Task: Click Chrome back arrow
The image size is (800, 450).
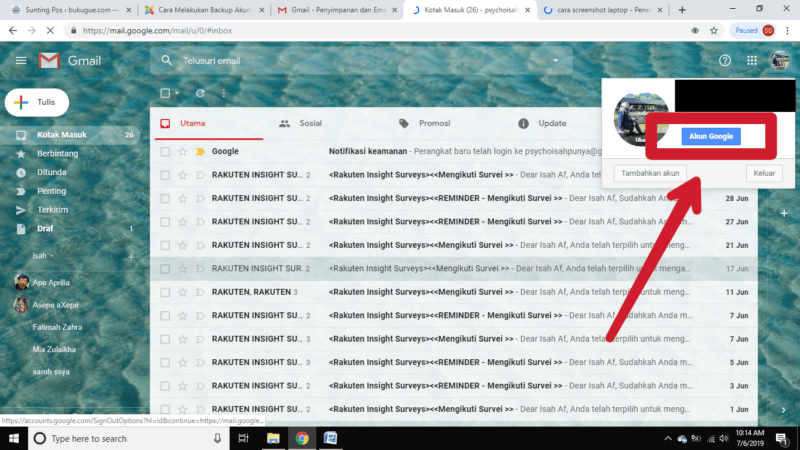Action: tap(13, 31)
